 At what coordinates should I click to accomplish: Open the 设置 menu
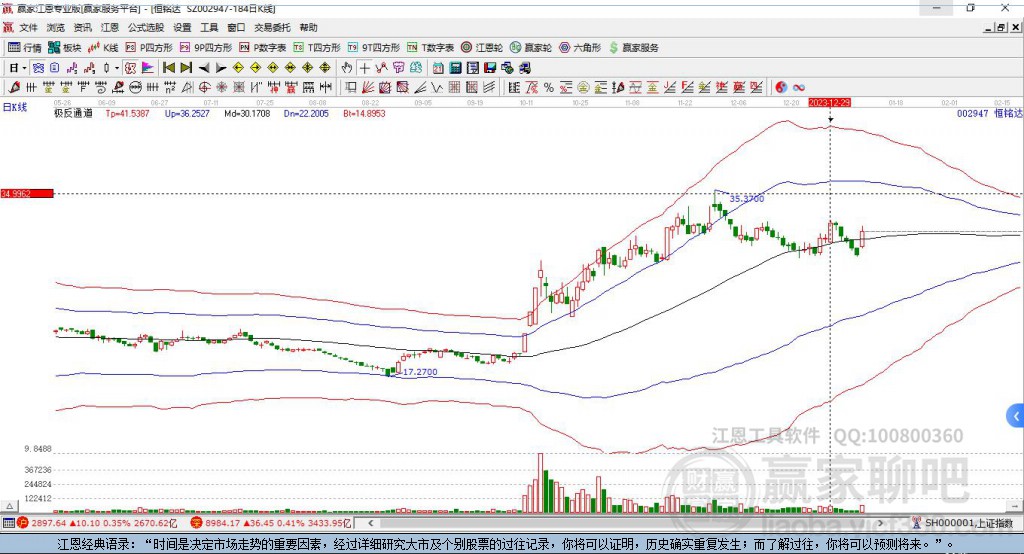[182, 27]
